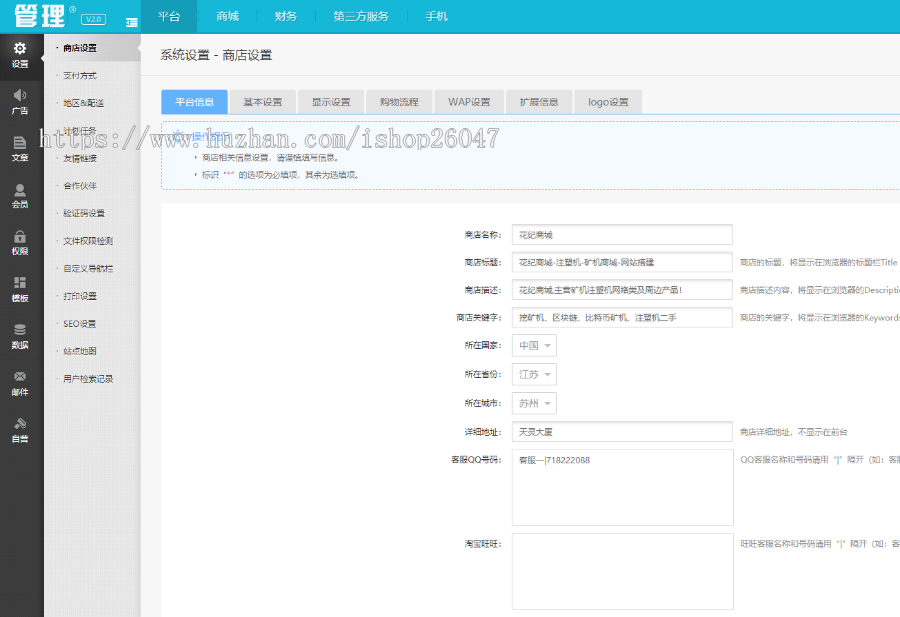Viewport: 900px width, 617px height.
Task: Select the 模板 templates icon
Action: click(x=21, y=291)
